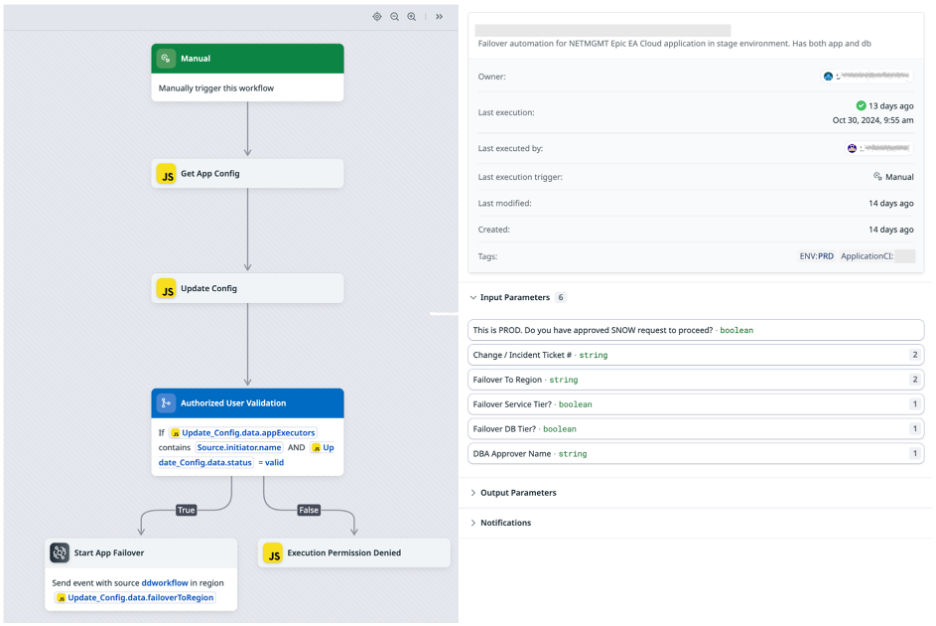Select the Get App Config node
The image size is (936, 626).
point(248,174)
